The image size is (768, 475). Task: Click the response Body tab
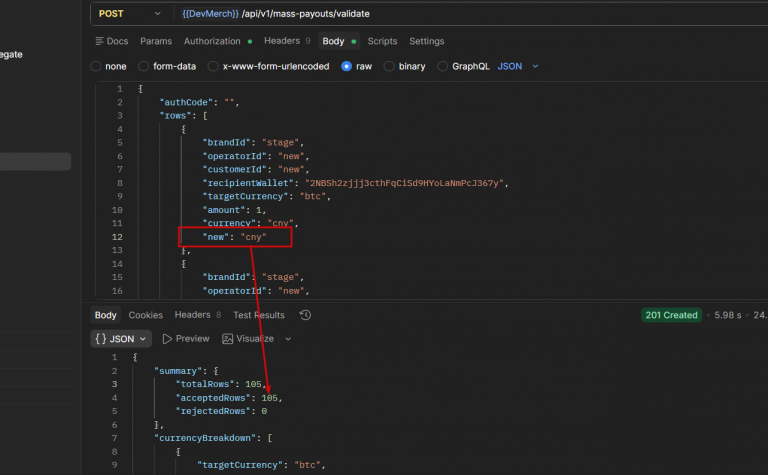tap(106, 315)
